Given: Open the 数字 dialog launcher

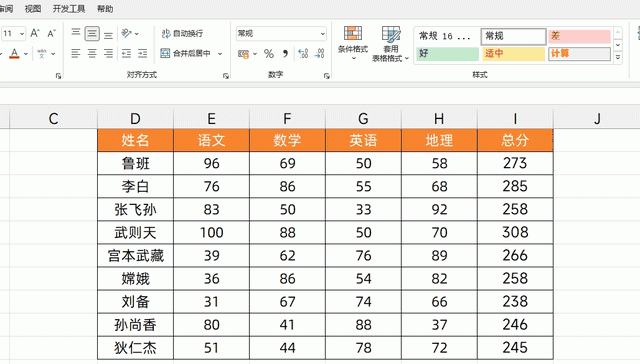Looking at the screenshot, I should point(327,76).
